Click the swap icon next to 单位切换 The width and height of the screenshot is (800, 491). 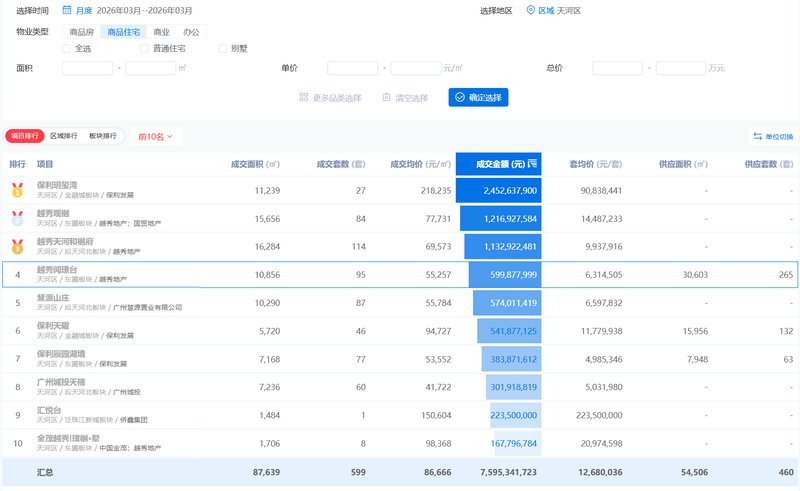pos(757,136)
